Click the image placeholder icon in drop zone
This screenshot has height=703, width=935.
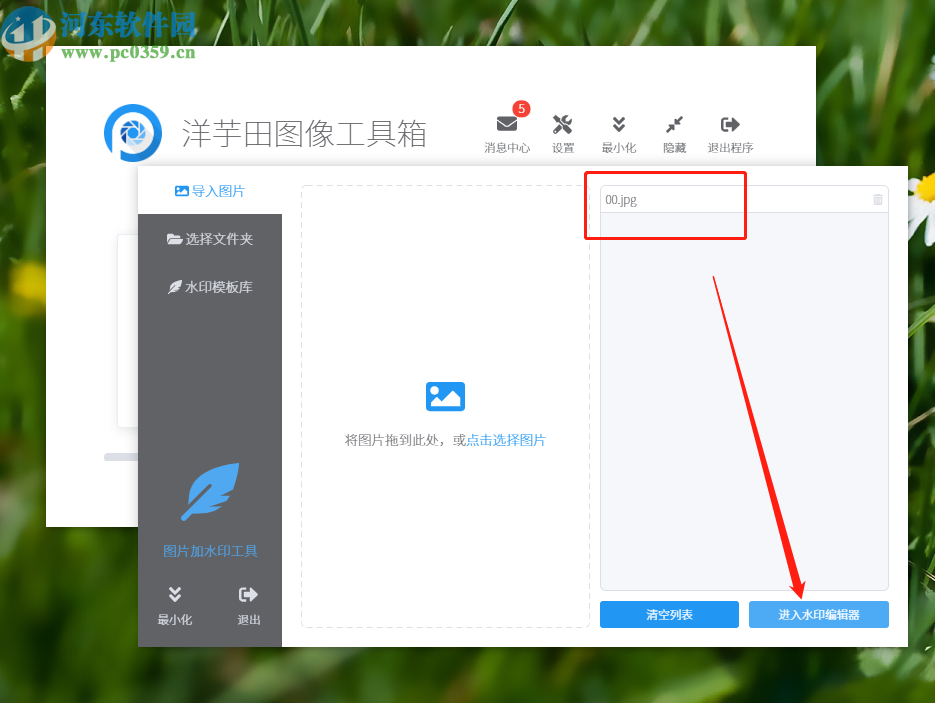[x=445, y=396]
